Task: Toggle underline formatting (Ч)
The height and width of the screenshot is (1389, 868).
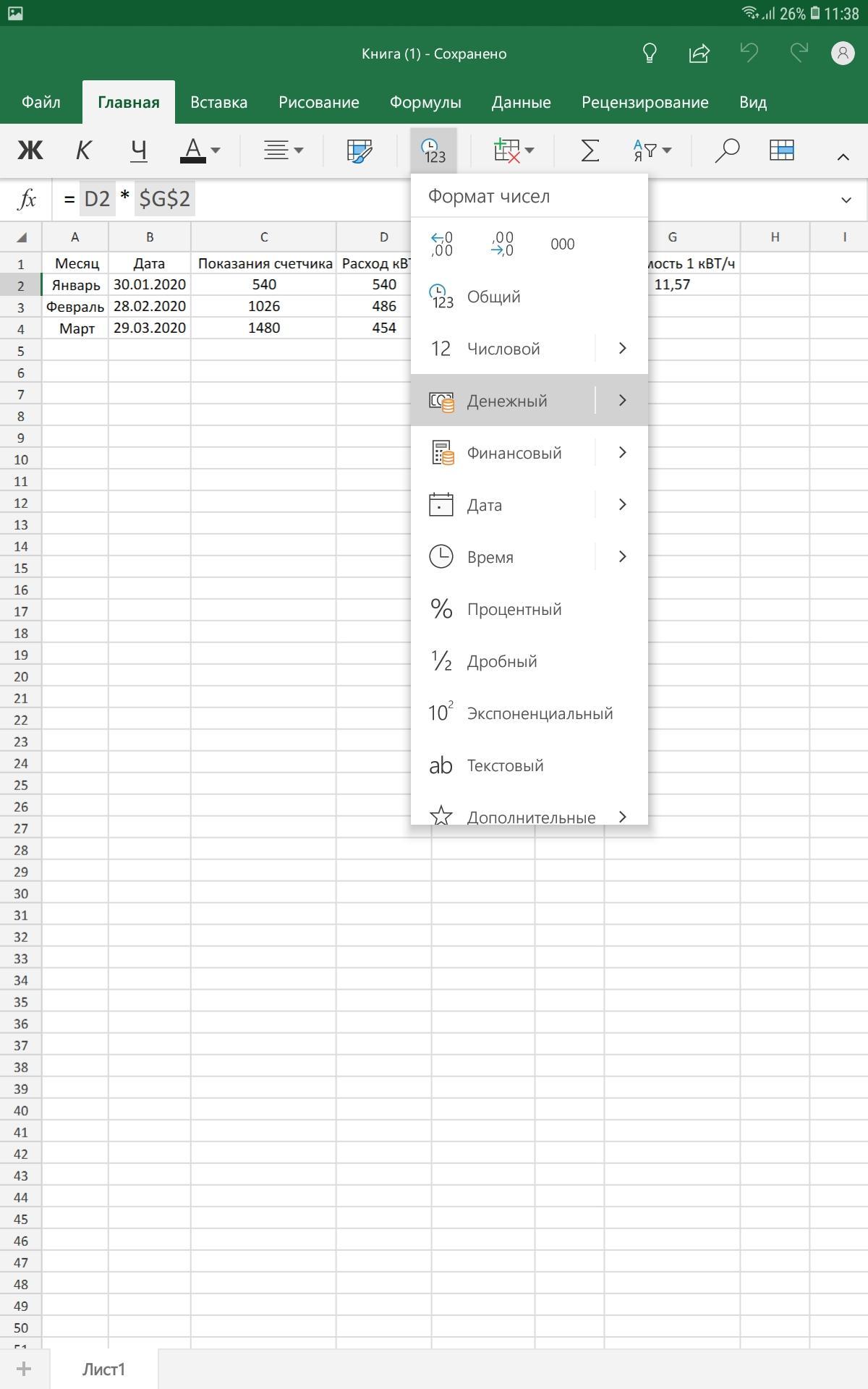Action: pyautogui.click(x=138, y=150)
